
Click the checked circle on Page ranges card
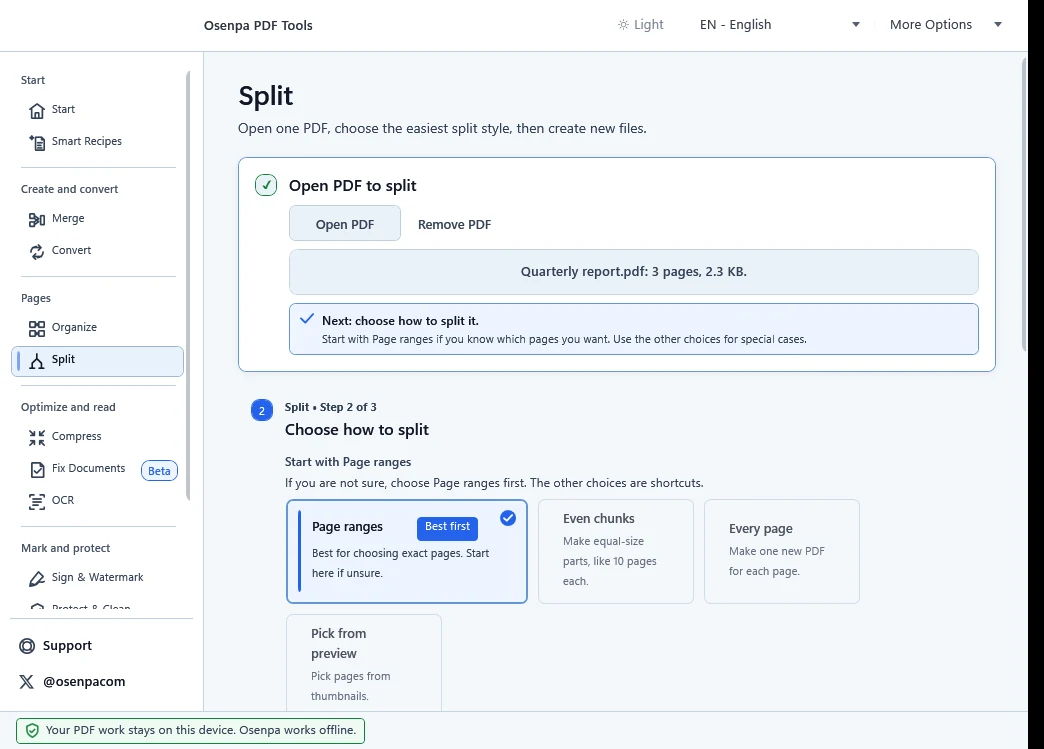[x=508, y=518]
